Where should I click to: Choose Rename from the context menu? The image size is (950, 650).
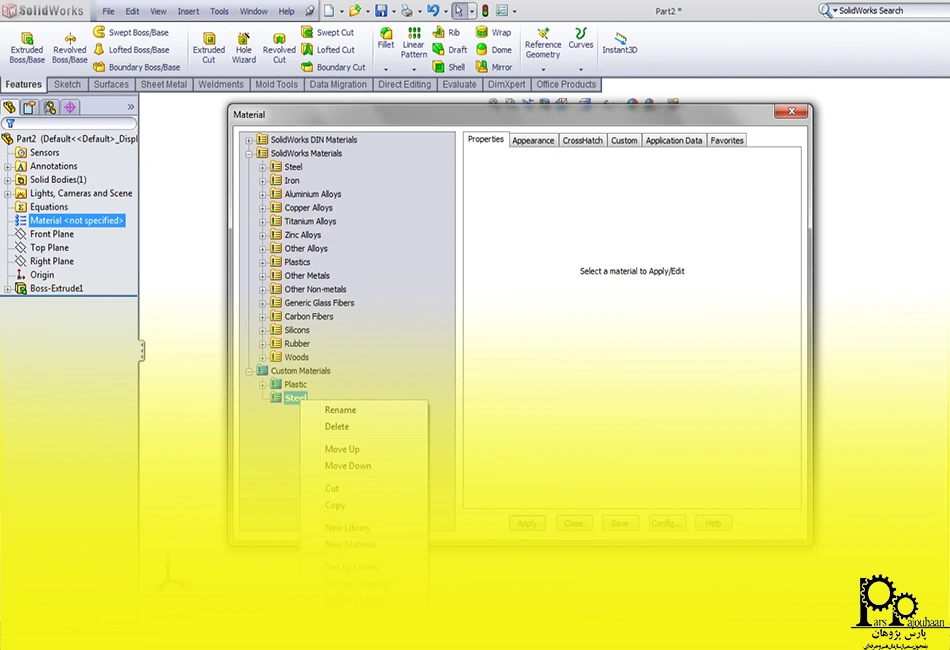coord(340,410)
